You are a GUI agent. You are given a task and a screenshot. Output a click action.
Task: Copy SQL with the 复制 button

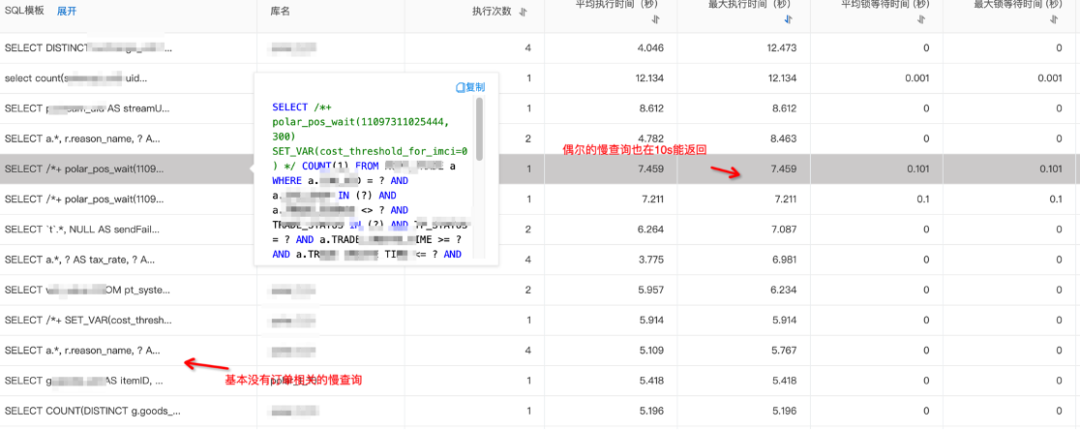(470, 88)
